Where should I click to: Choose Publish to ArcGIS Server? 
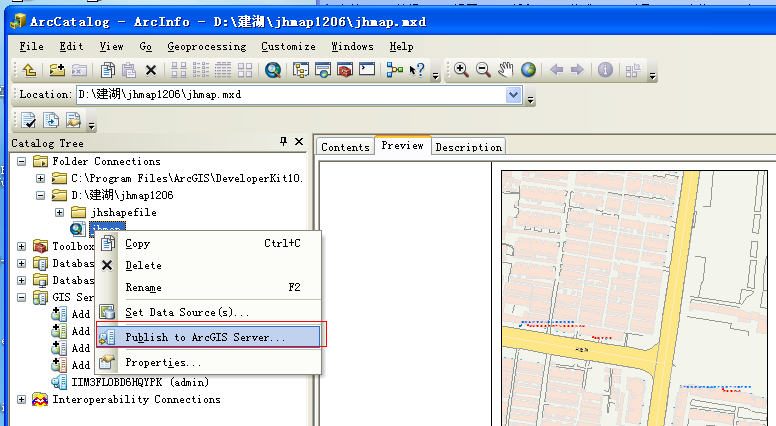click(208, 337)
